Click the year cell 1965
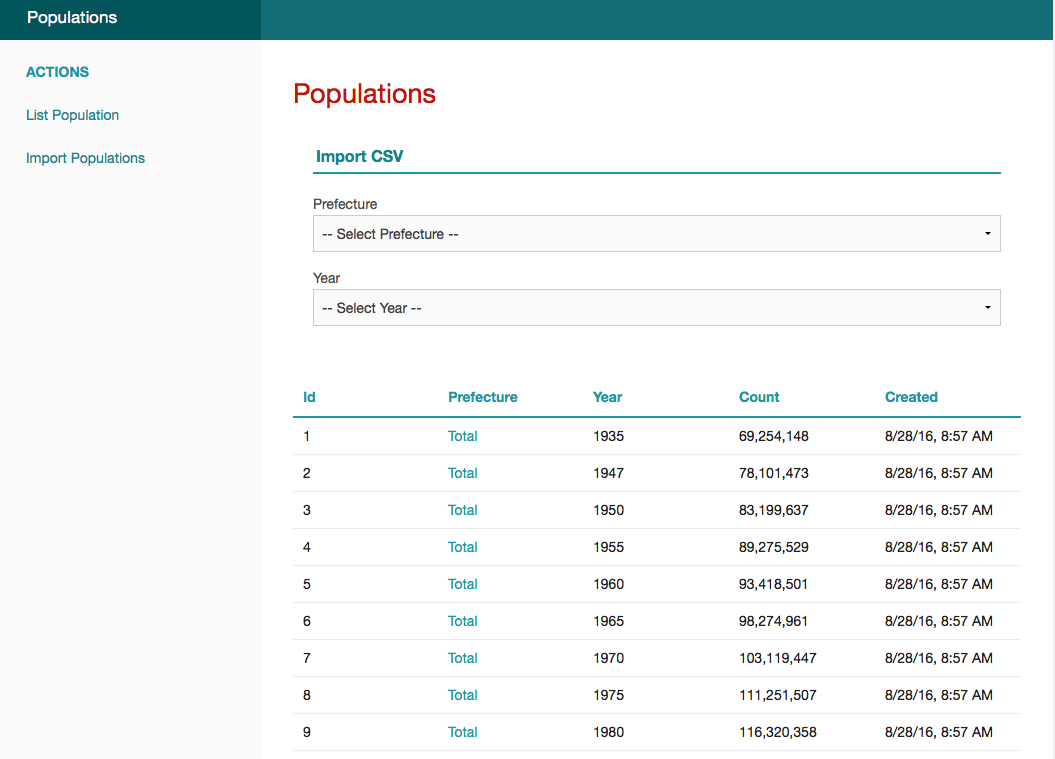 (x=608, y=621)
